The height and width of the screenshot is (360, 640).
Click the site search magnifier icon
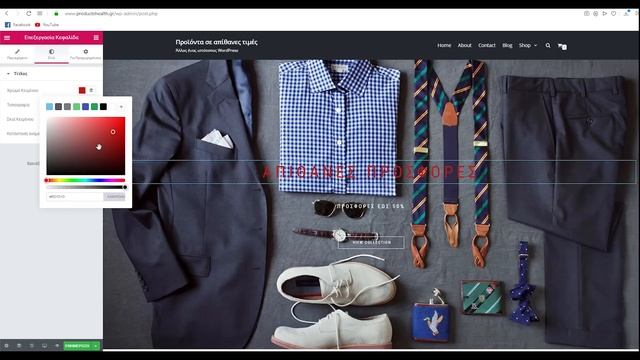pos(548,45)
